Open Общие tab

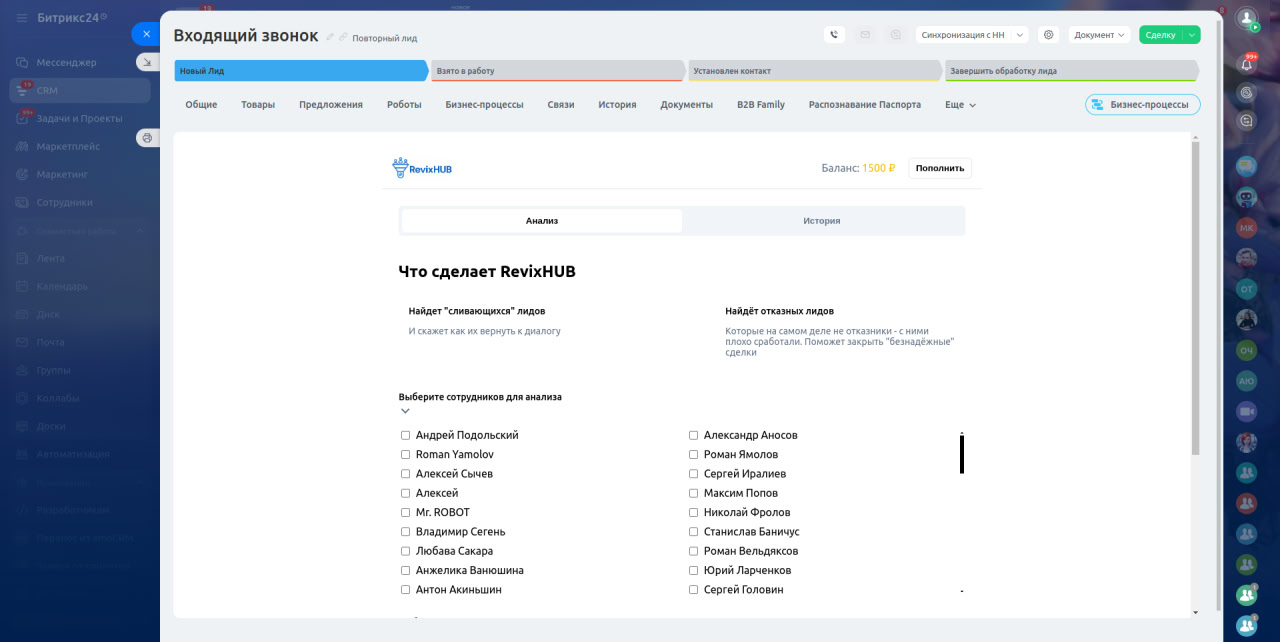point(201,104)
